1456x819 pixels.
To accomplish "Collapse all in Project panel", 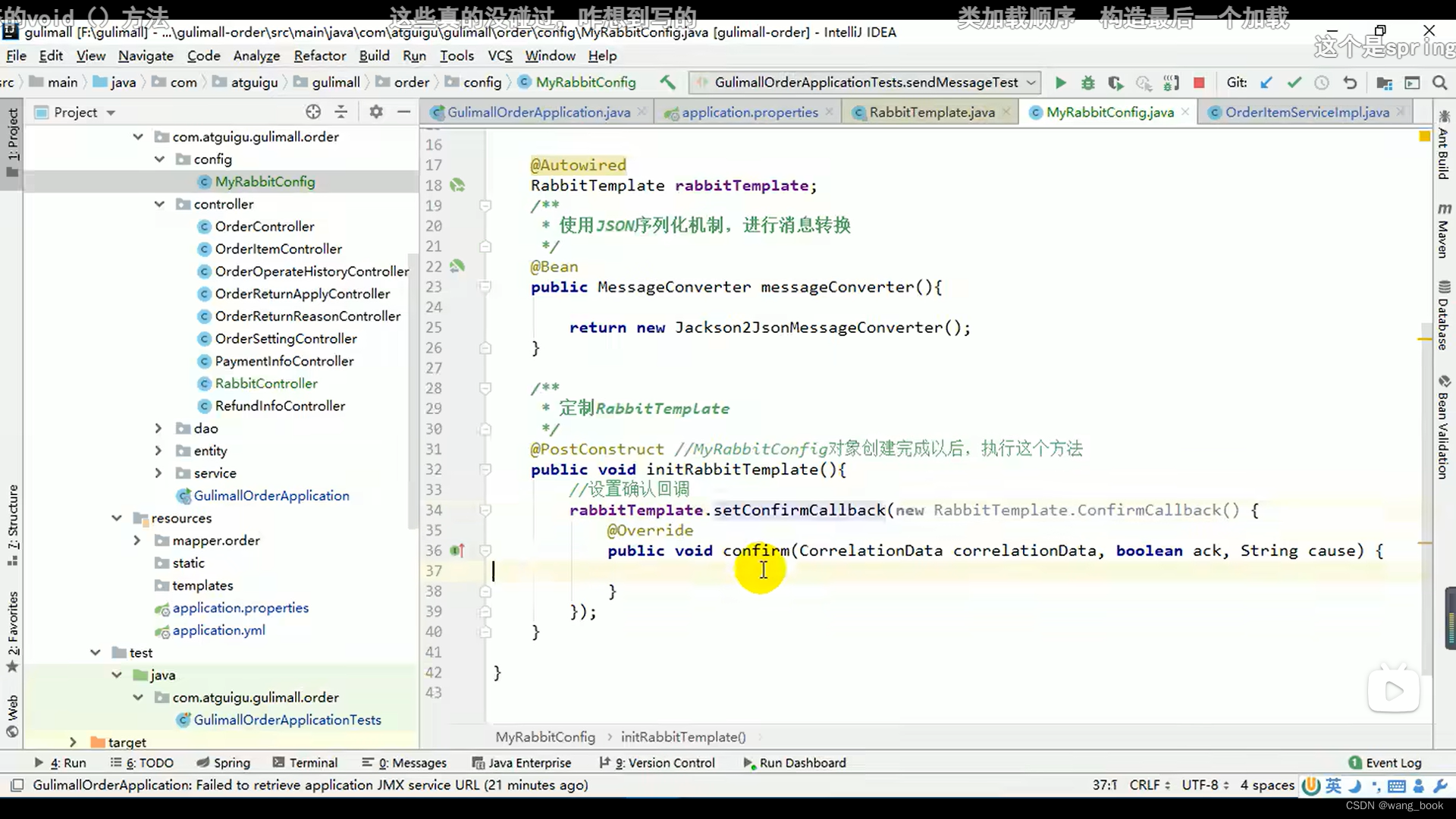I will coord(341,111).
